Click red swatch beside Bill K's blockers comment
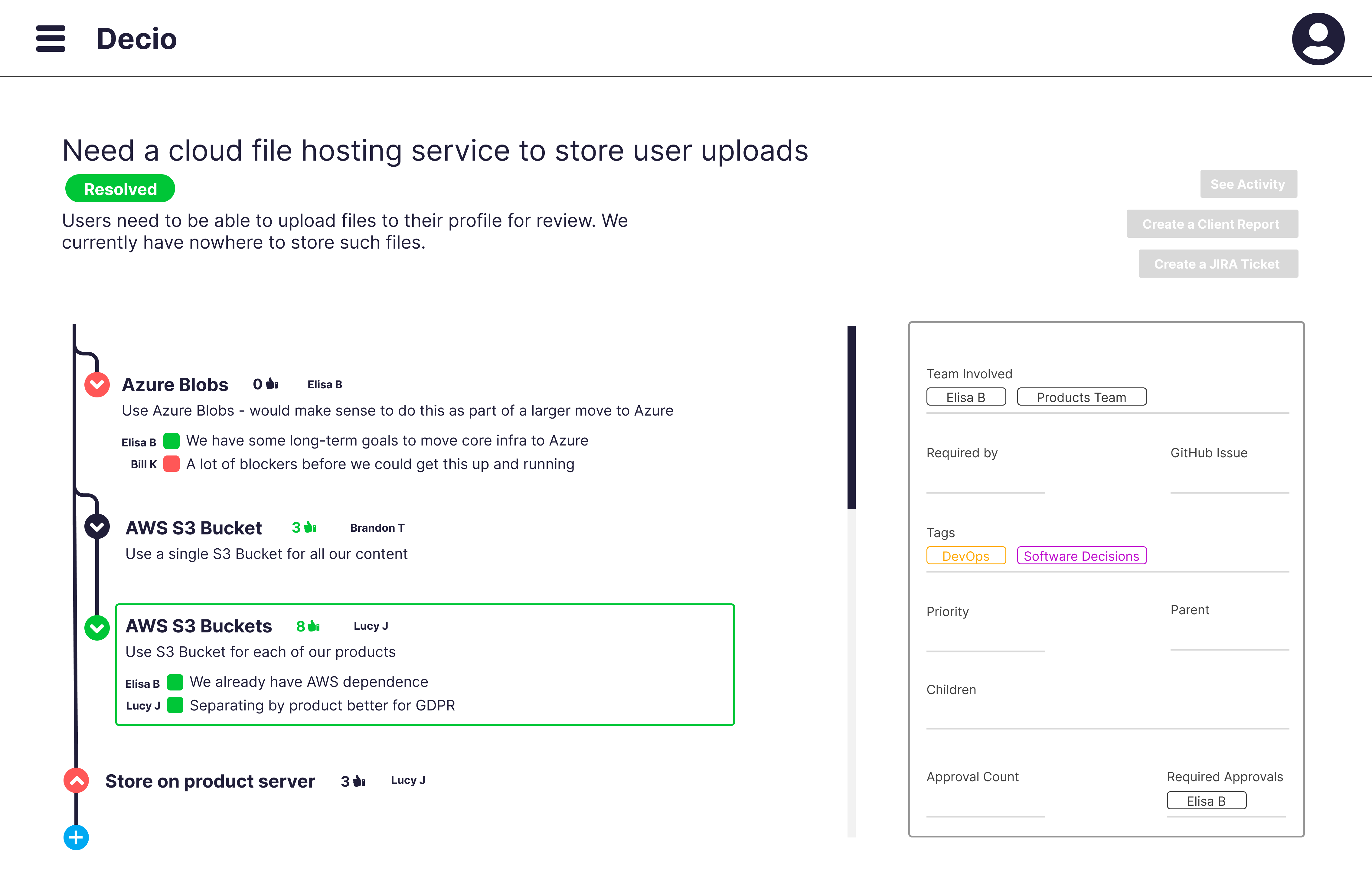This screenshot has height=891, width=1372. coord(172,464)
